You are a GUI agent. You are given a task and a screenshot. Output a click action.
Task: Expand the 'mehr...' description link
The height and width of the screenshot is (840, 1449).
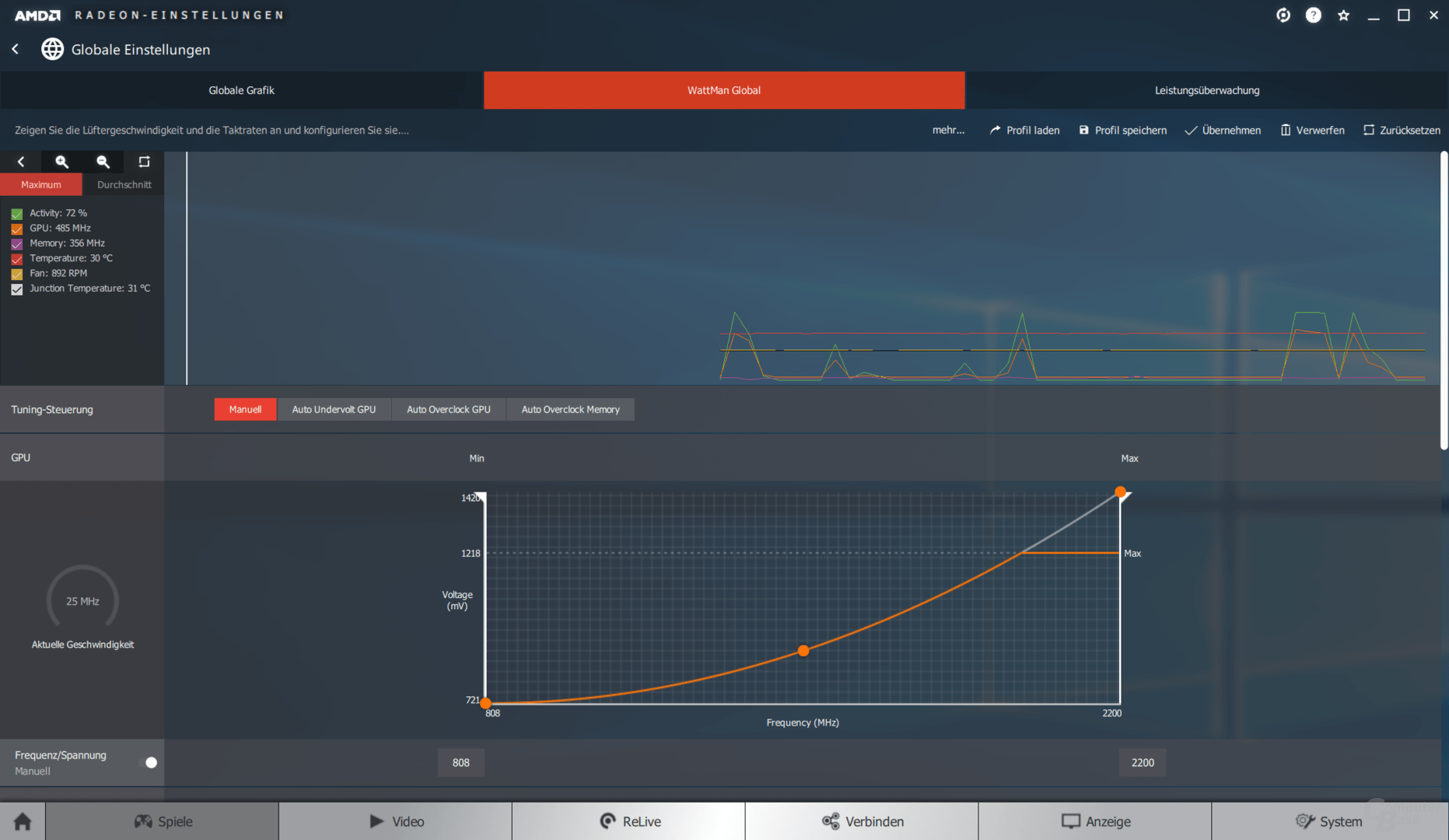click(948, 130)
